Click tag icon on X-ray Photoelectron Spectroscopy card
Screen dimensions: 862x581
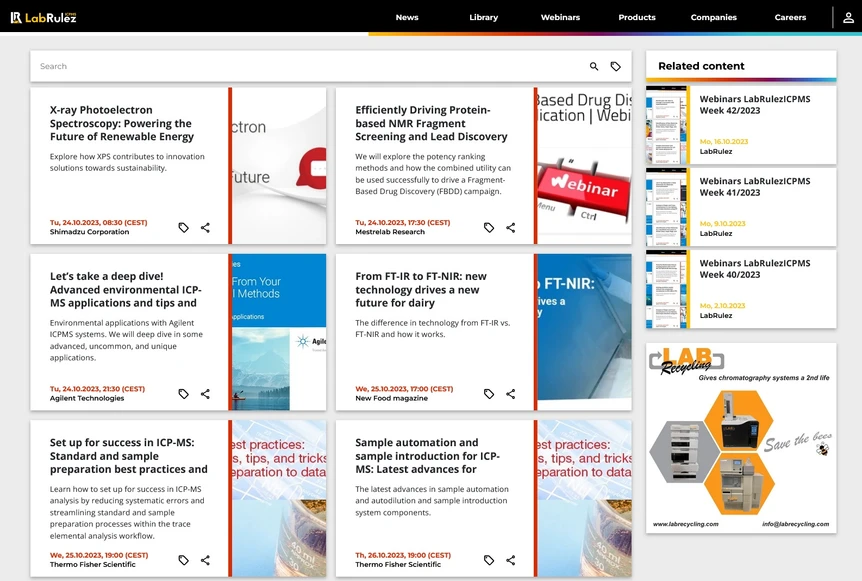[184, 228]
